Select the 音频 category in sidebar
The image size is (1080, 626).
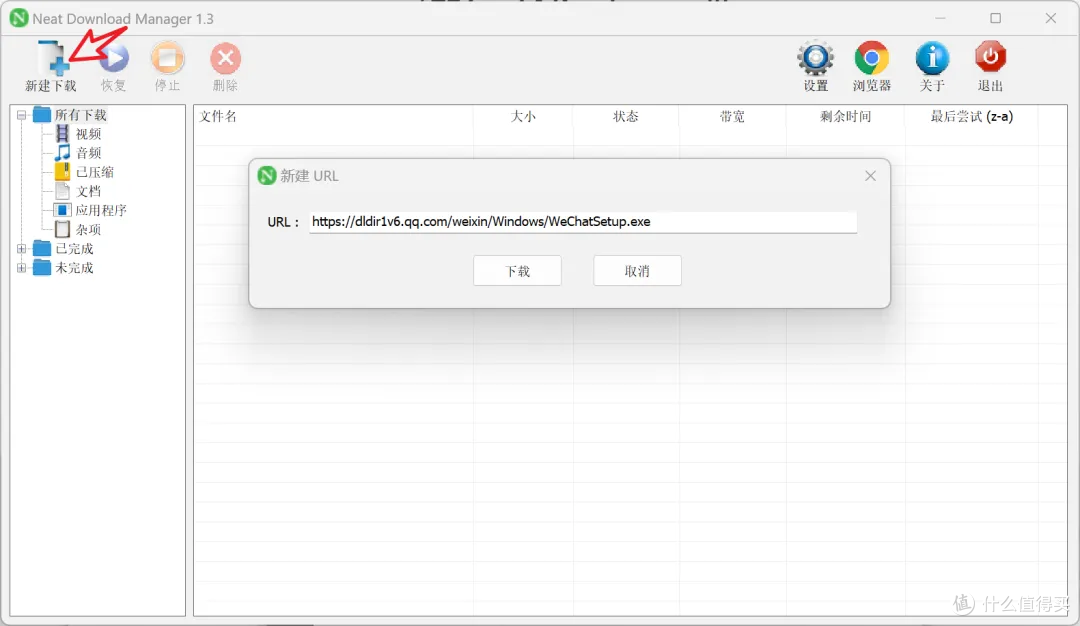88,153
